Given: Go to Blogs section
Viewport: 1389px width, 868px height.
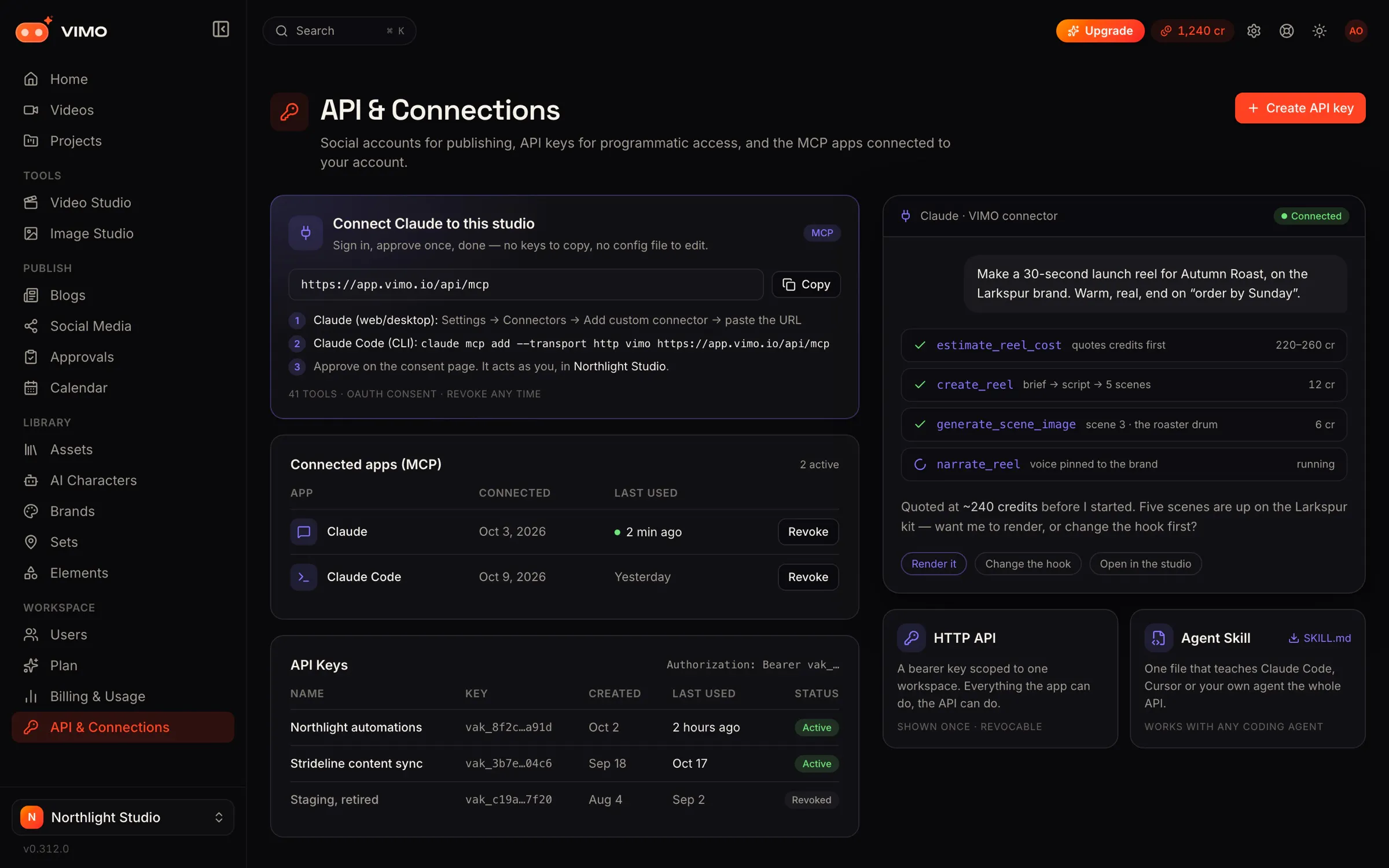Looking at the screenshot, I should coord(123,295).
